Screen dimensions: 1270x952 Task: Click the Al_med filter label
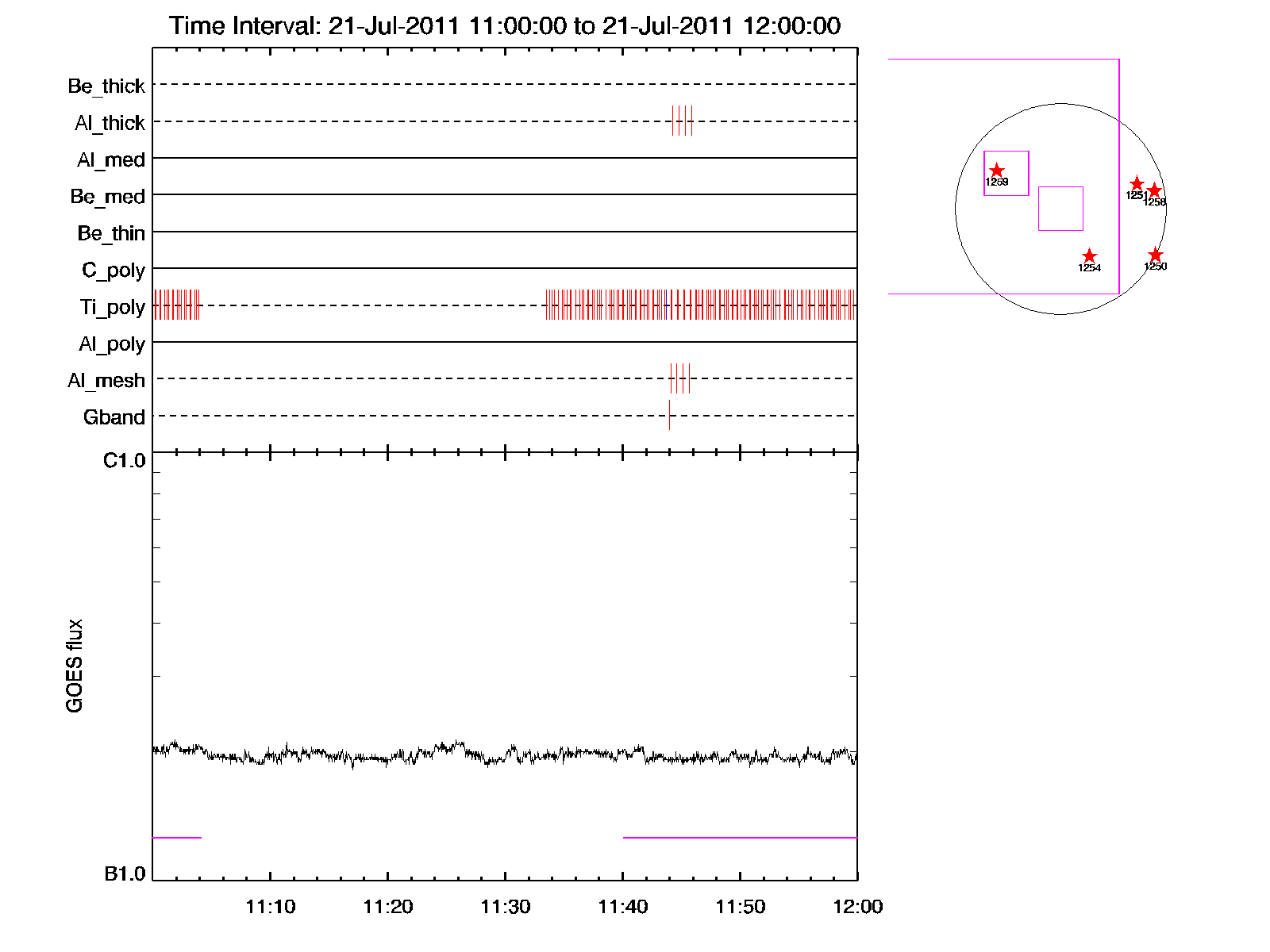[111, 160]
